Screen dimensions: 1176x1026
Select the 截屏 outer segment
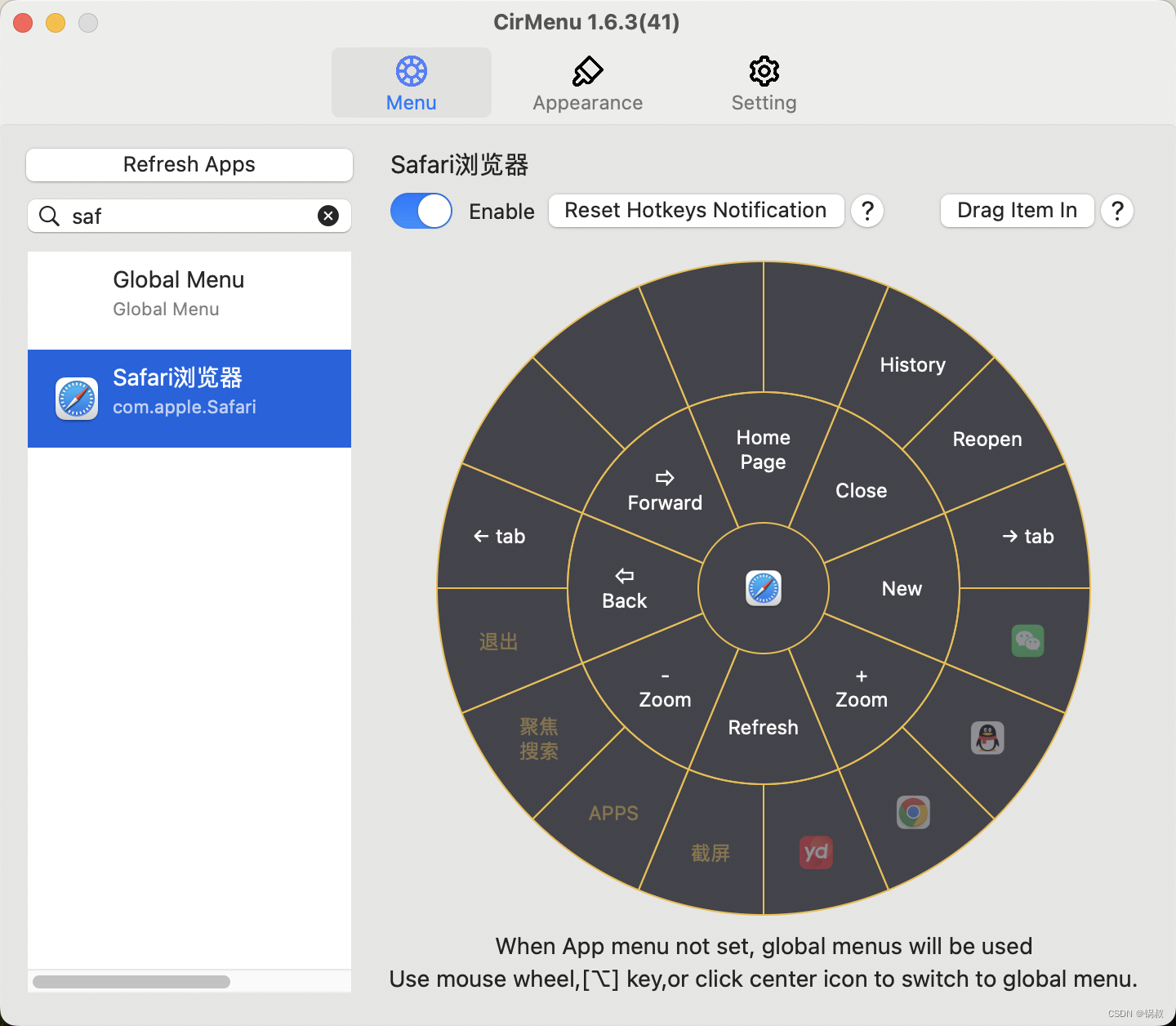710,853
